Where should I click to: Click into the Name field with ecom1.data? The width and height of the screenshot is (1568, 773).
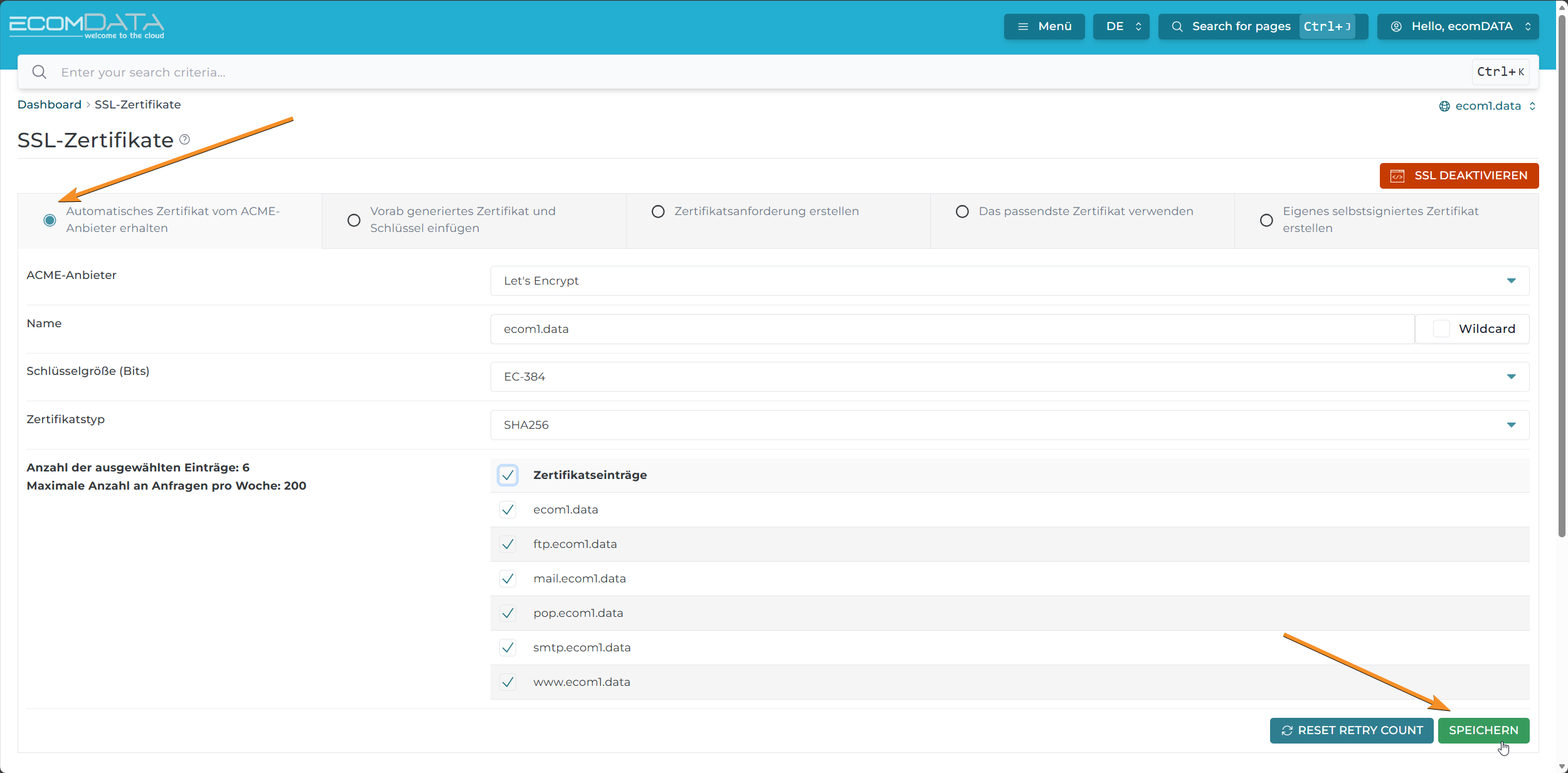pyautogui.click(x=951, y=329)
